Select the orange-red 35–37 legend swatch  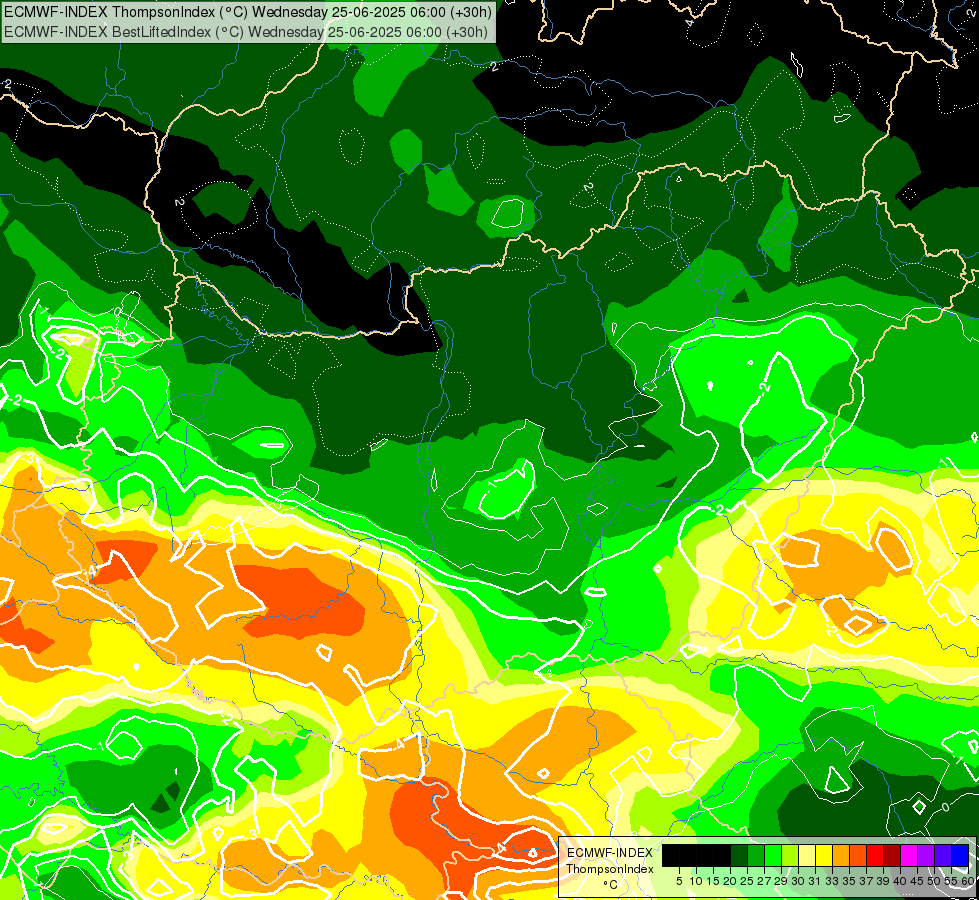(x=858, y=855)
